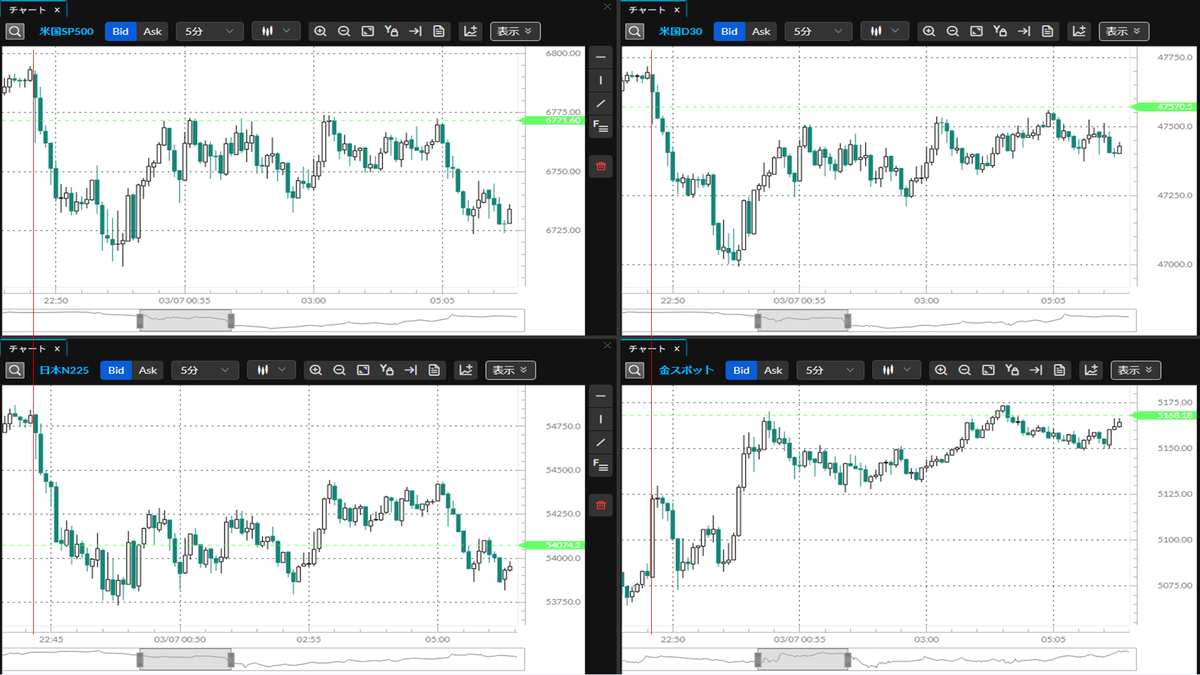Open the 5分 timeframe dropdown for 日本N225
Viewport: 1200px width, 675px height.
coord(205,370)
